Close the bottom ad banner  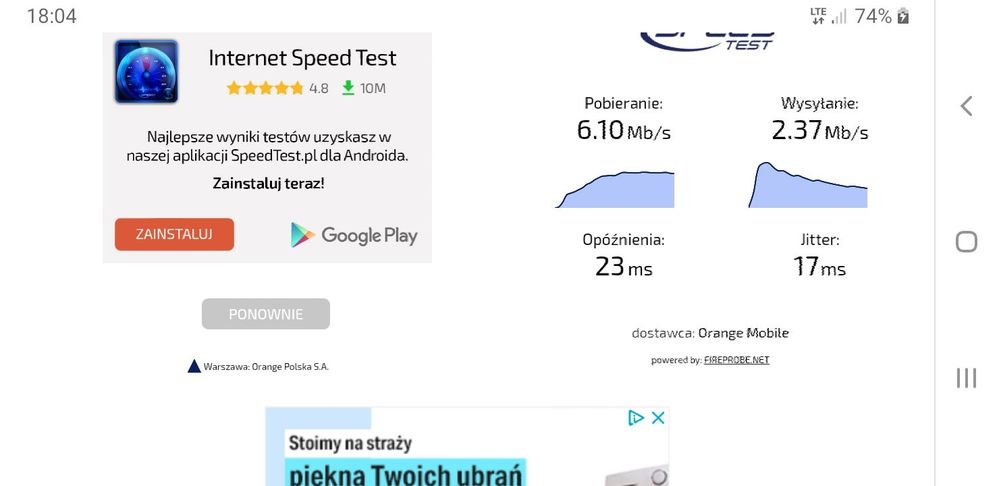click(x=658, y=418)
